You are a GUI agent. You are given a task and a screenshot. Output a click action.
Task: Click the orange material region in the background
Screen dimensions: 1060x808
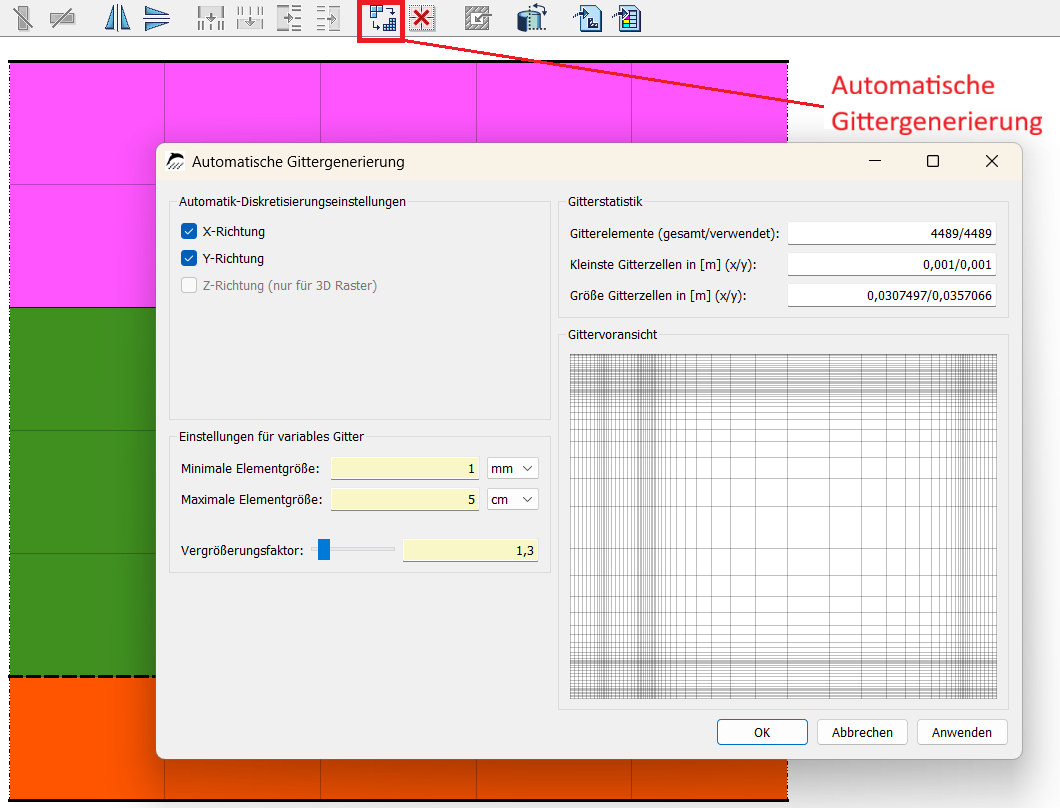coord(82,738)
